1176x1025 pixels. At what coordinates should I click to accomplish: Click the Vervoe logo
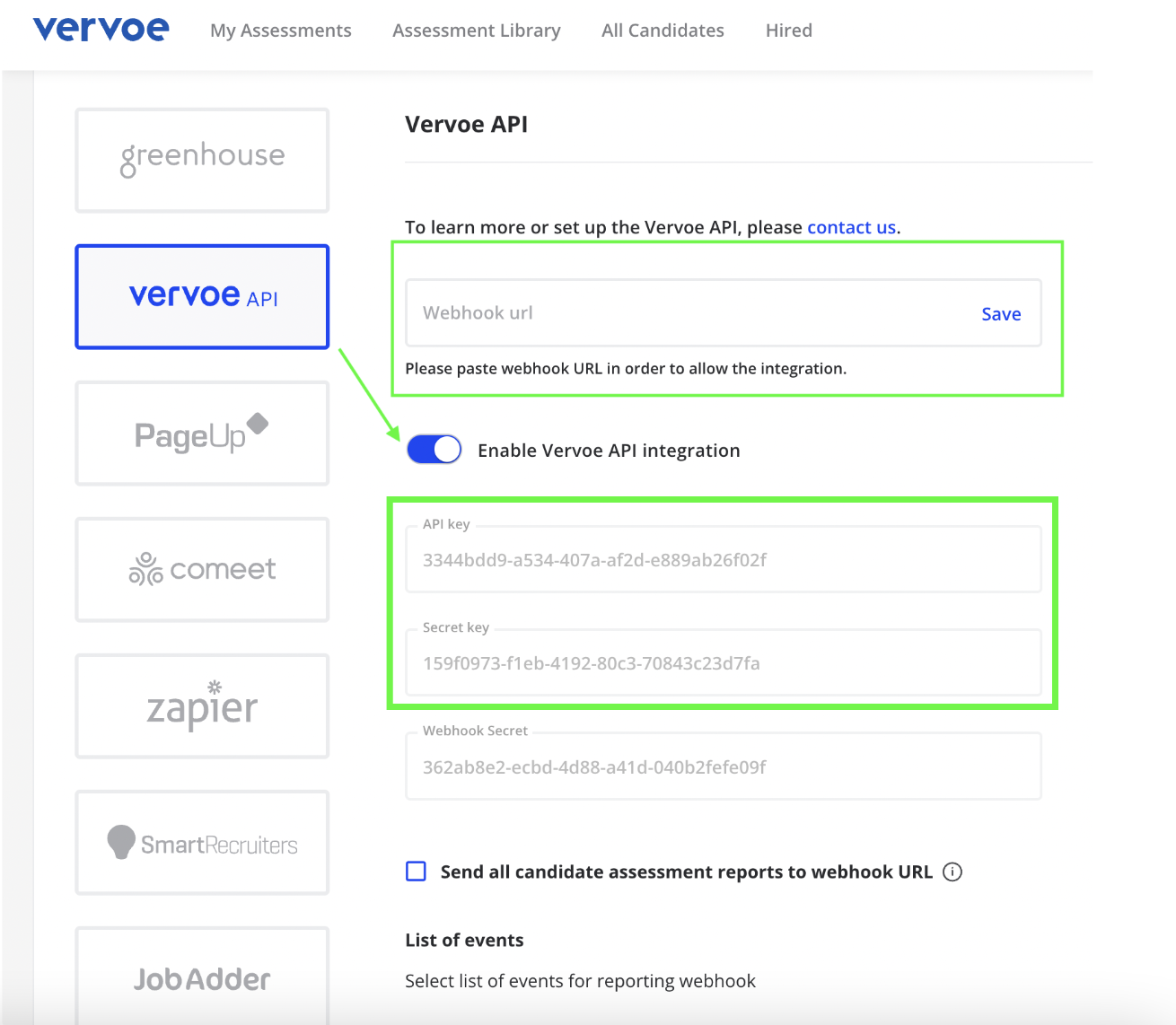[x=101, y=29]
